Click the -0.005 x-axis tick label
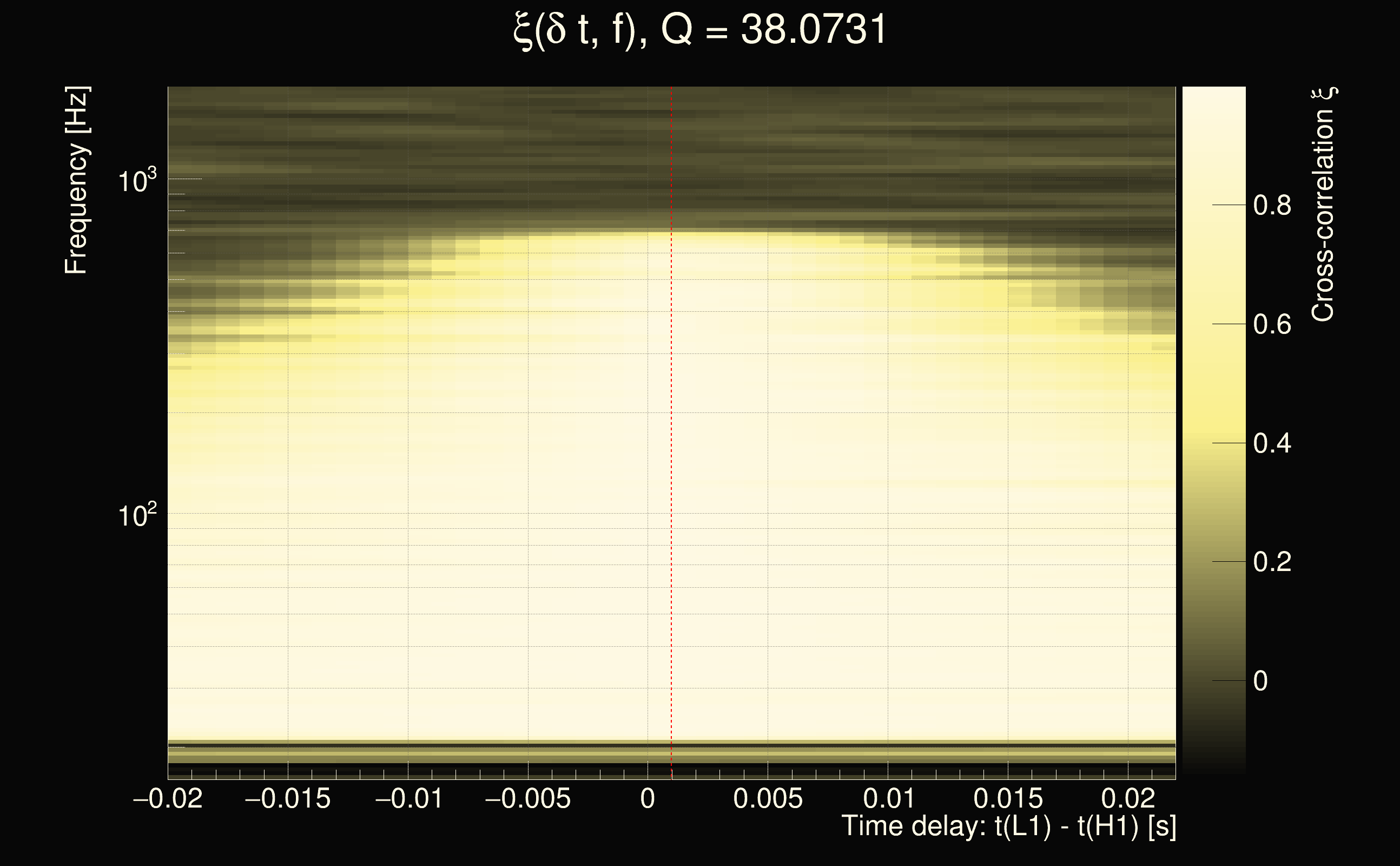The height and width of the screenshot is (866, 1400). (x=527, y=798)
